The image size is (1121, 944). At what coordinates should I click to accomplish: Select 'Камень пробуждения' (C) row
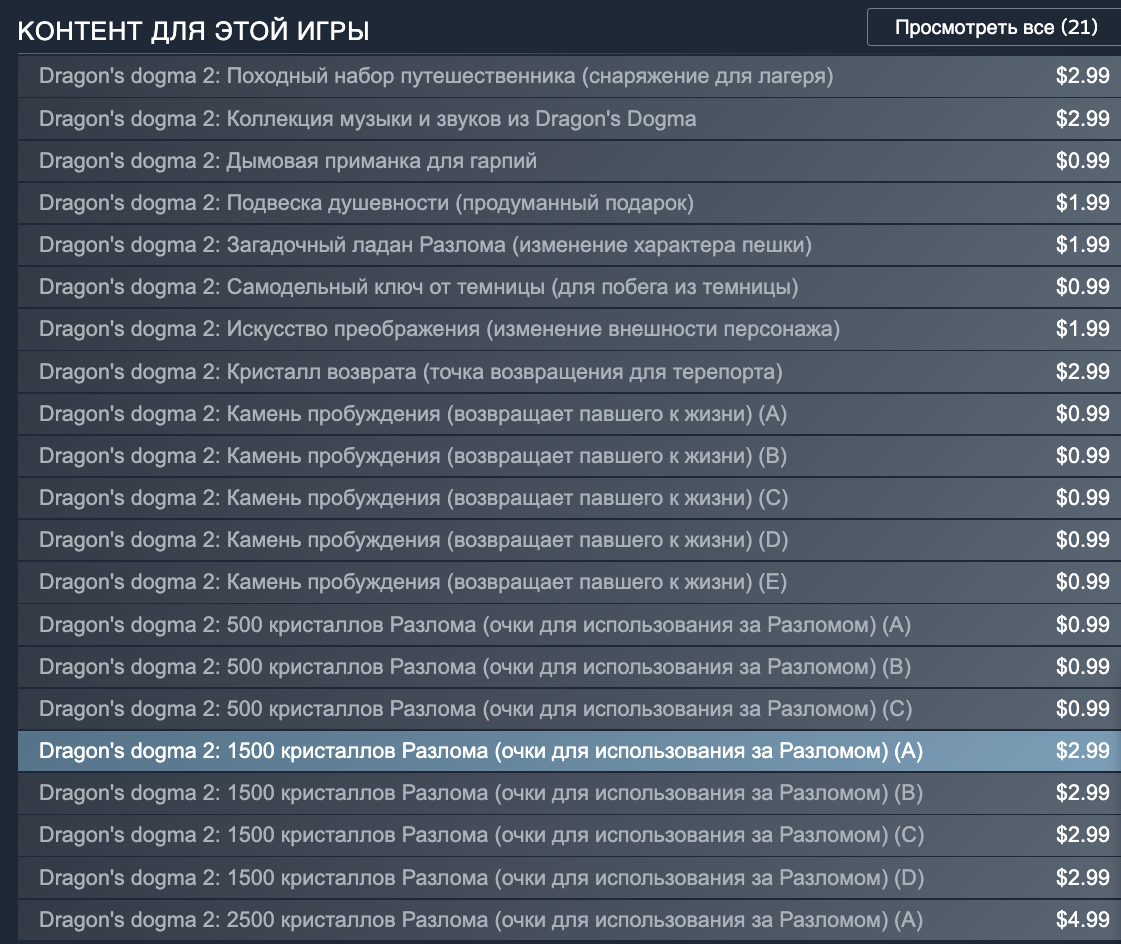pos(569,498)
